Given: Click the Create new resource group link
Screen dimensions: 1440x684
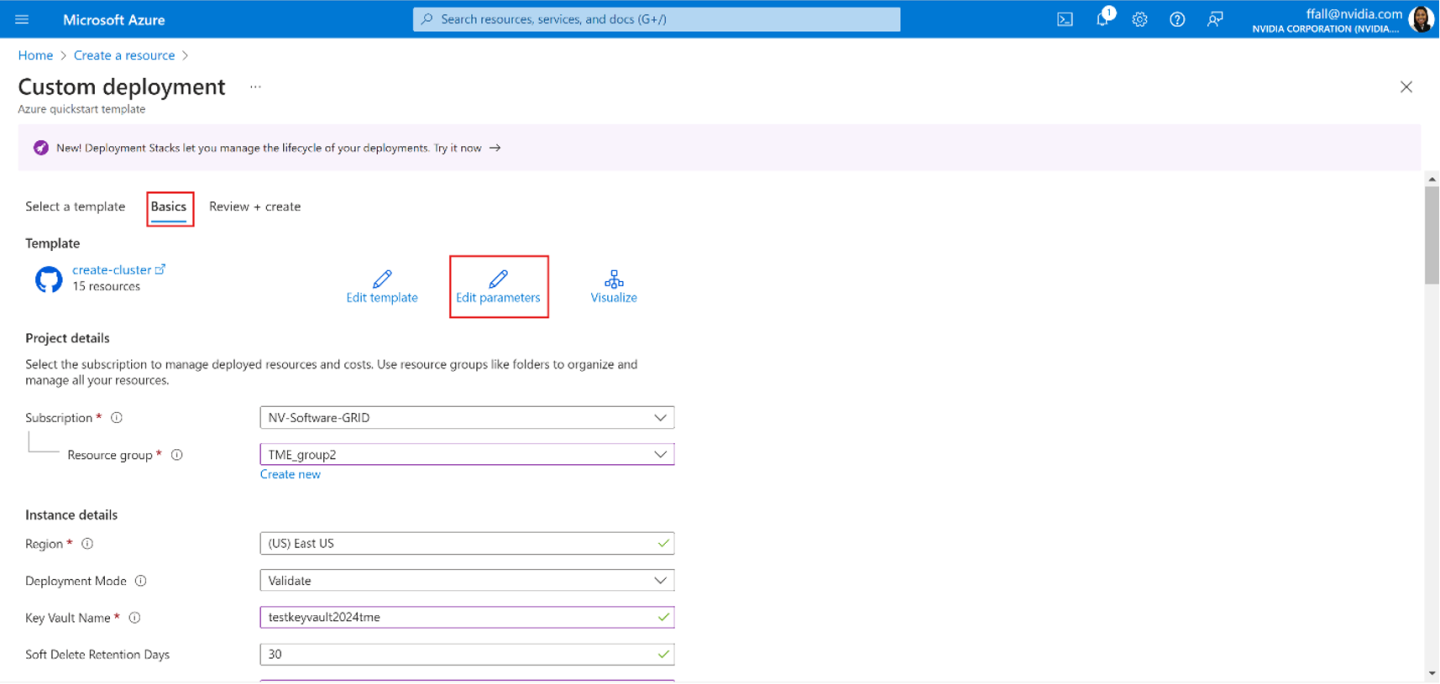Looking at the screenshot, I should click(x=290, y=475).
